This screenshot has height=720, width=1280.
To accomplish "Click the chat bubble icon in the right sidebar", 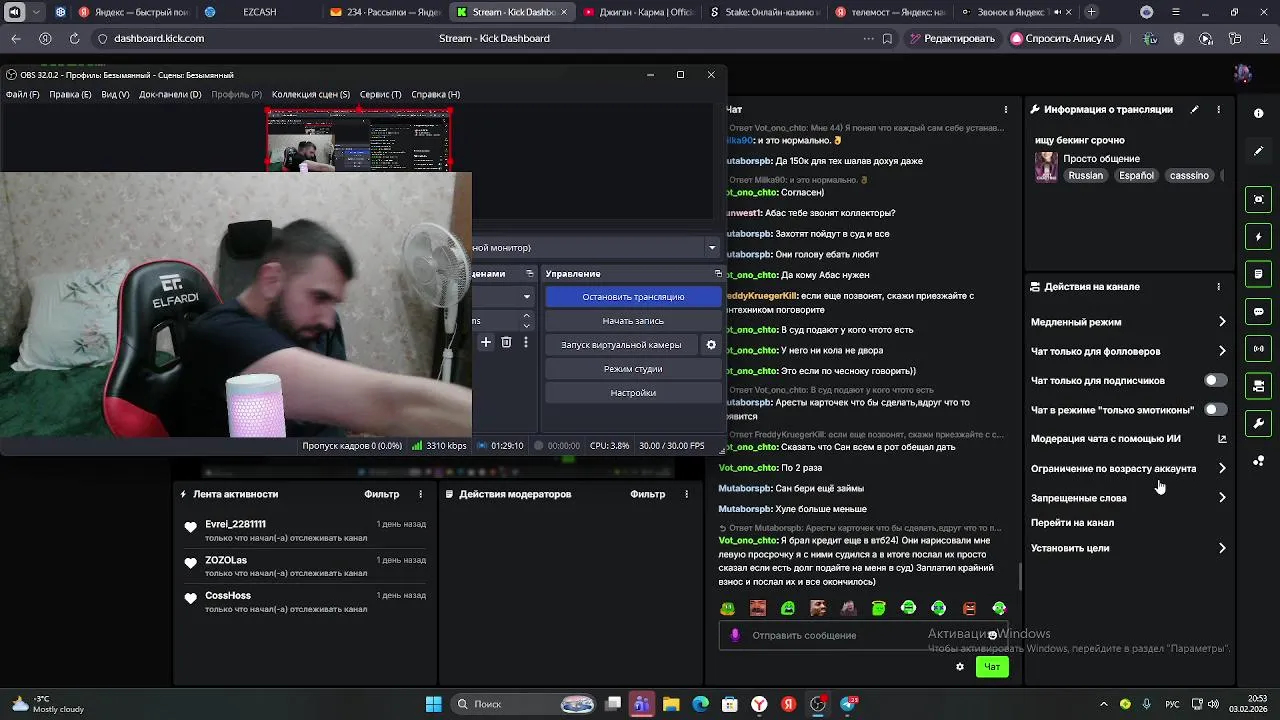I will [1259, 311].
